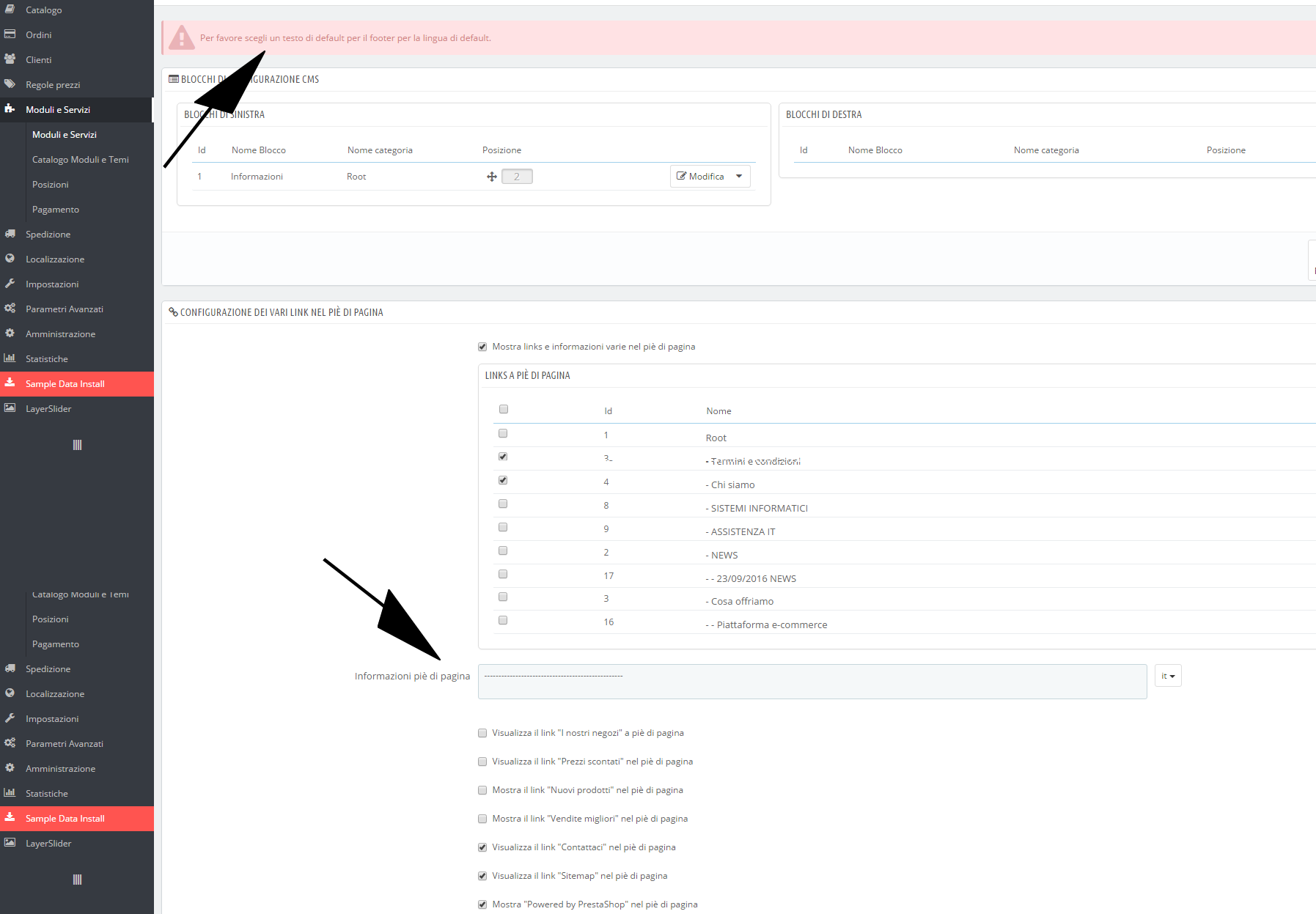This screenshot has width=1316, height=914.
Task: Click the download icon of the upper Sample Data Install entry
Action: 10,383
